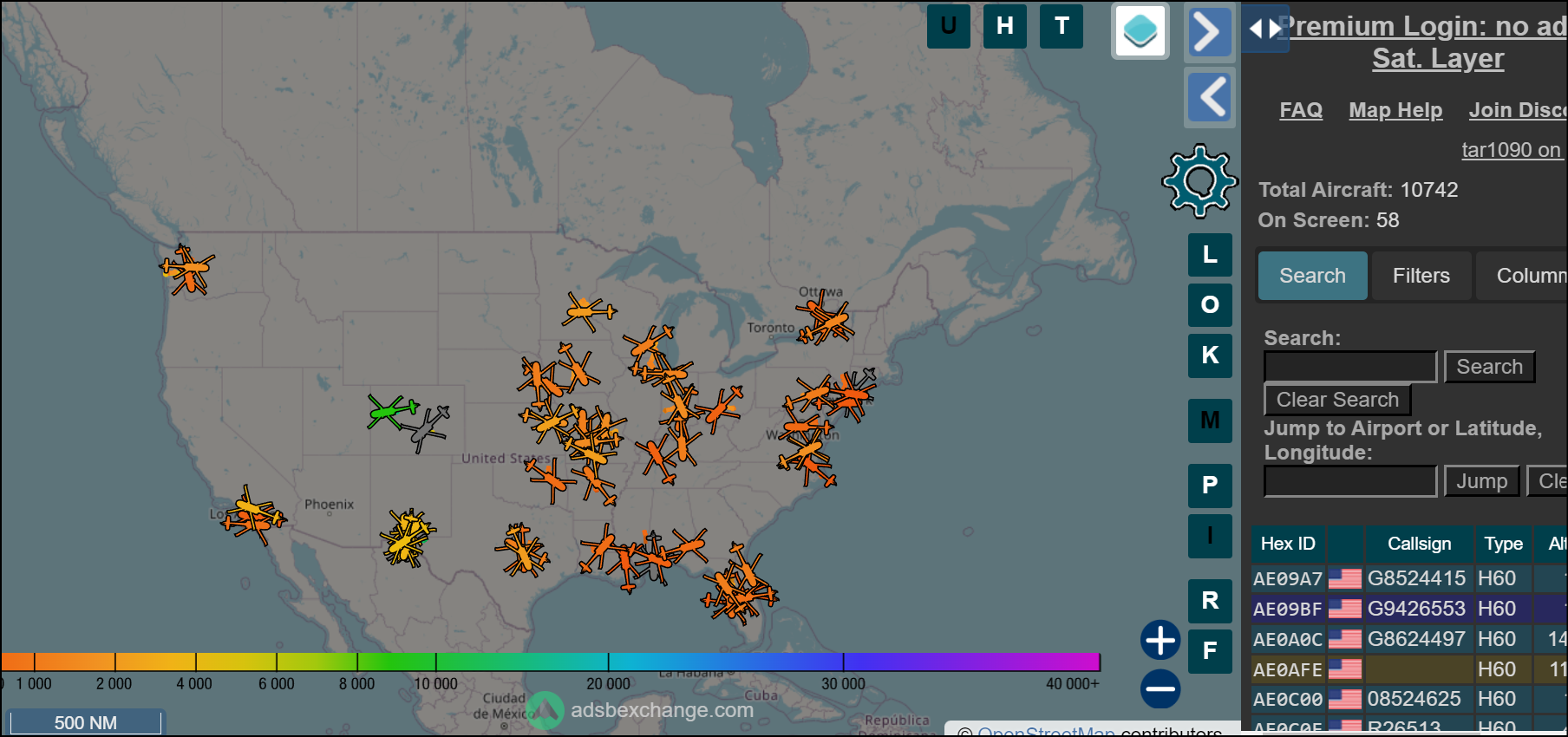This screenshot has width=1568, height=737.
Task: Click the 500 NM scale bar
Action: click(x=85, y=722)
